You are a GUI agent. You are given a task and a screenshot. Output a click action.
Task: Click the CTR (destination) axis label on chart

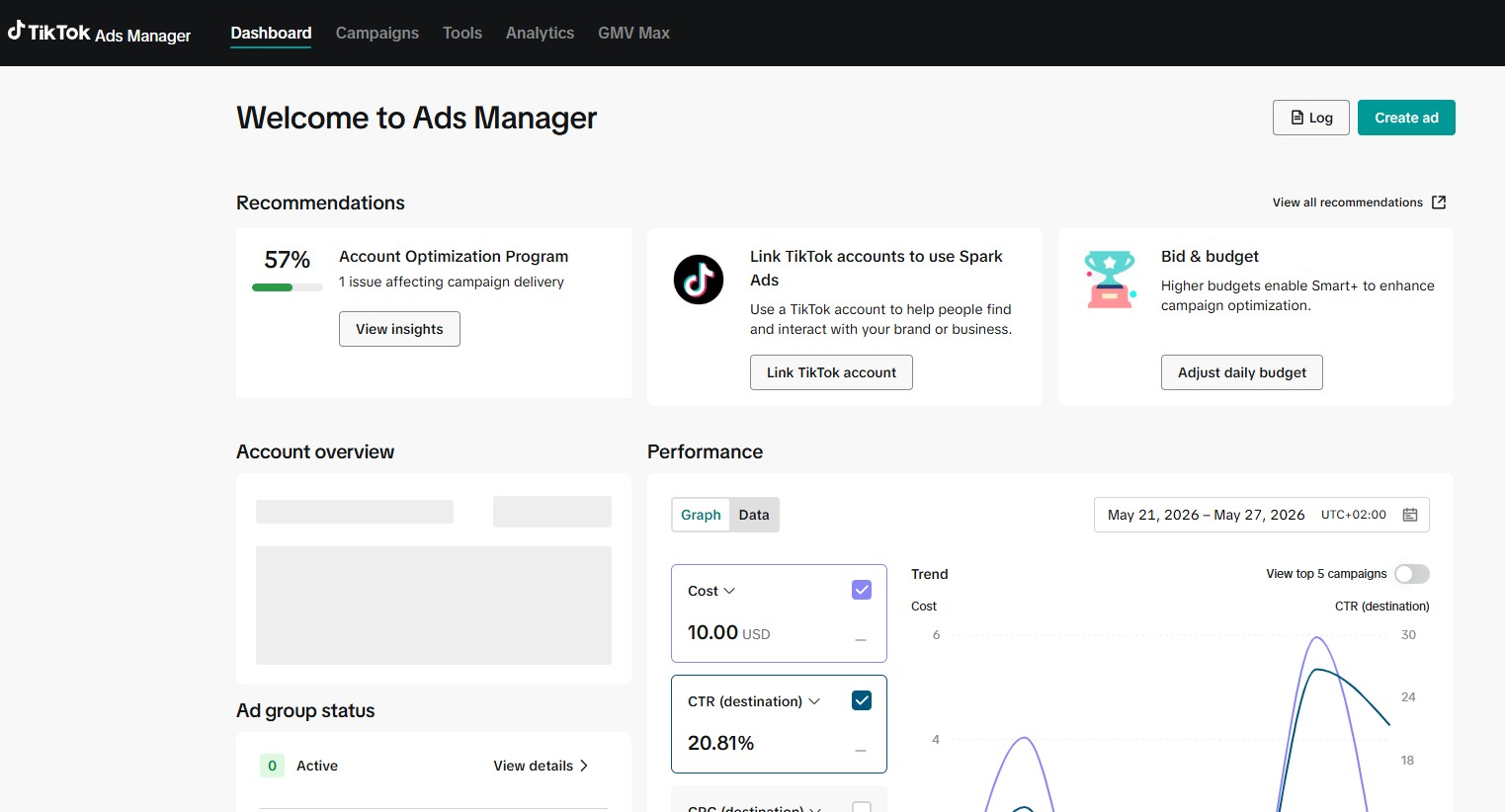tap(1382, 607)
